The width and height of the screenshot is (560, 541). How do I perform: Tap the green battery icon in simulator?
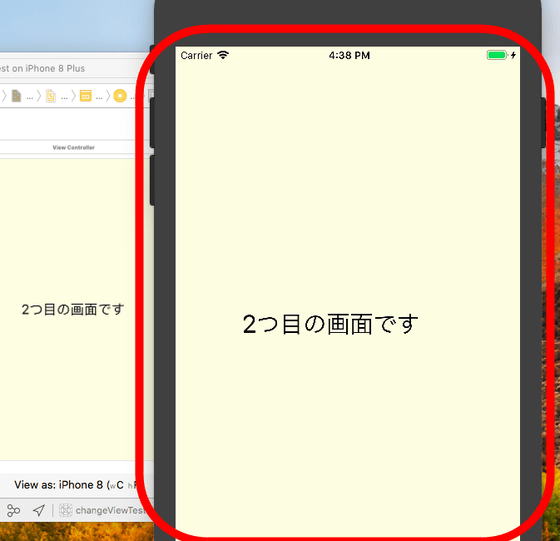[497, 55]
